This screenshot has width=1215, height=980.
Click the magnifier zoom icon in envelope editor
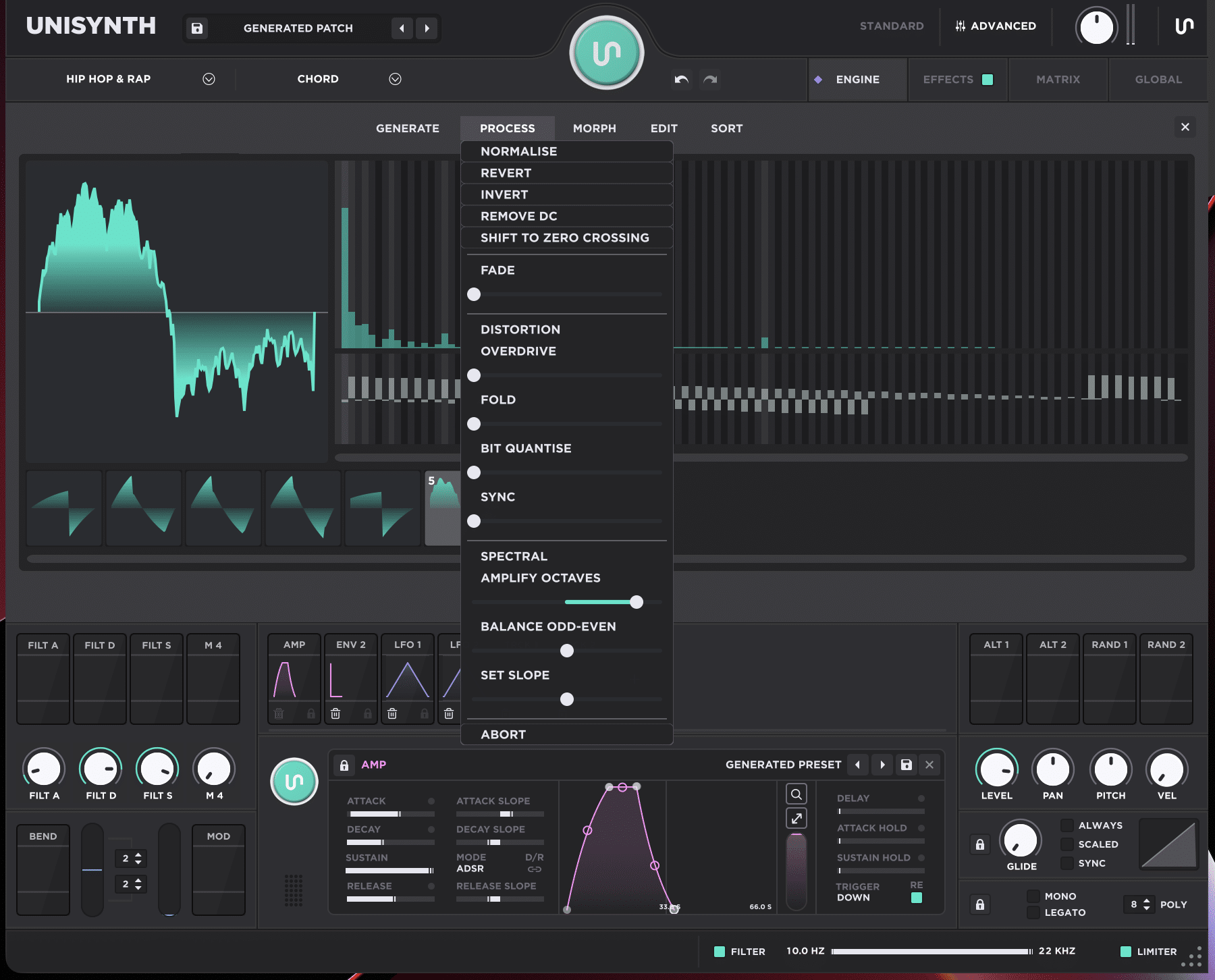(x=796, y=794)
